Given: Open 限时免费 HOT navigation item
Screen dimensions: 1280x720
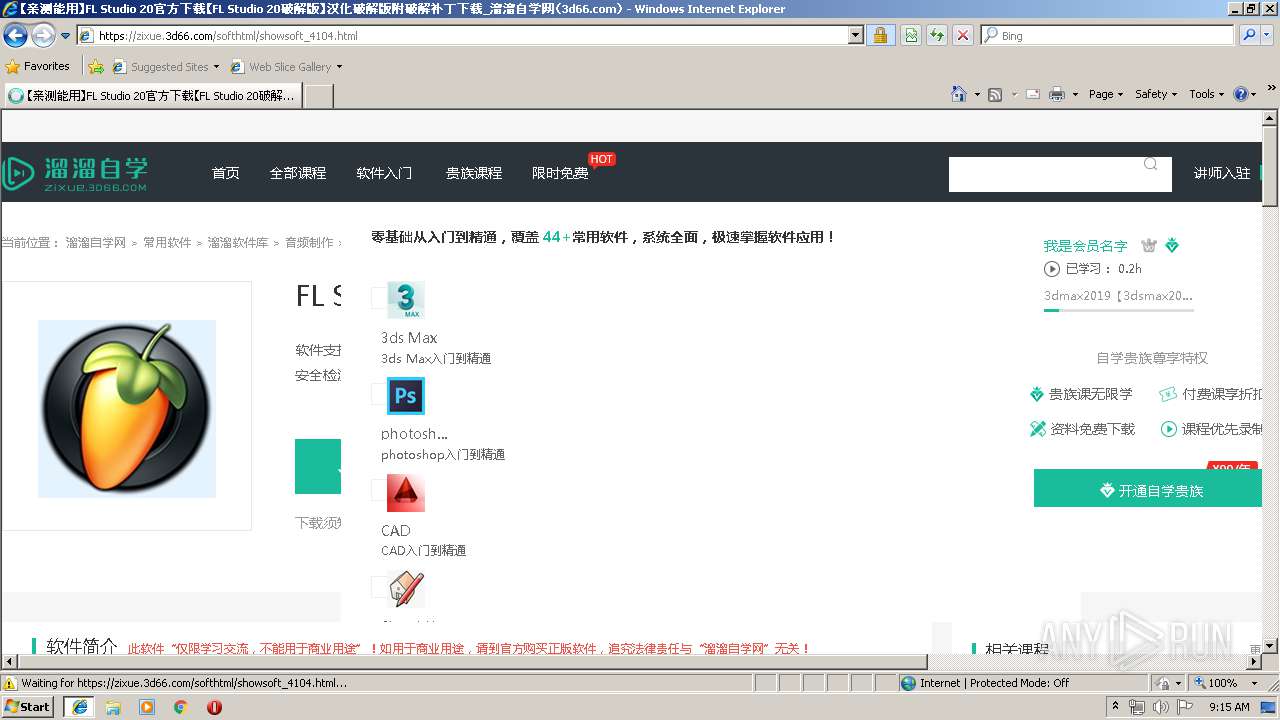Looking at the screenshot, I should [560, 173].
